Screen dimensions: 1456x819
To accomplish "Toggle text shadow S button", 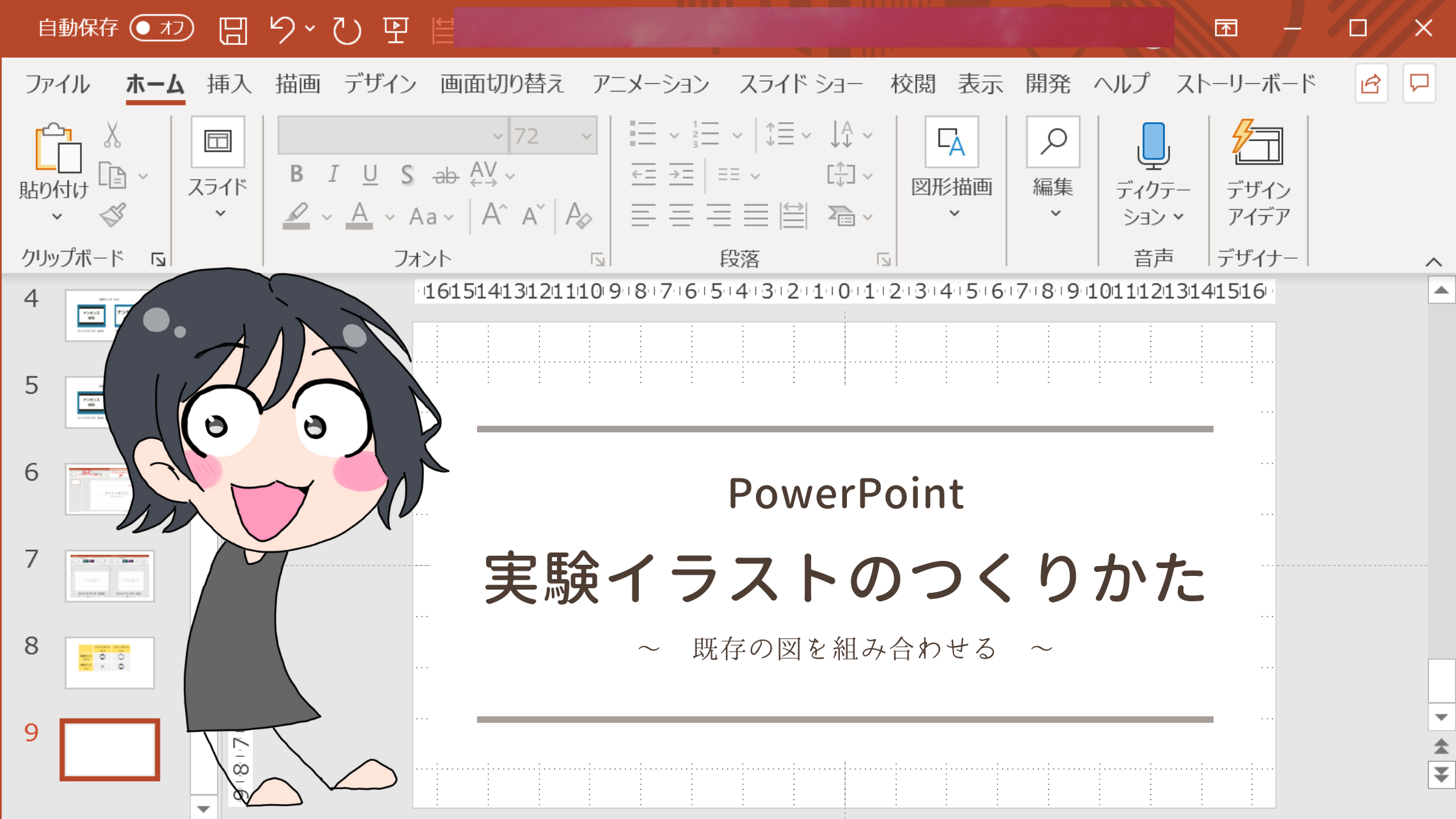I will pyautogui.click(x=407, y=174).
